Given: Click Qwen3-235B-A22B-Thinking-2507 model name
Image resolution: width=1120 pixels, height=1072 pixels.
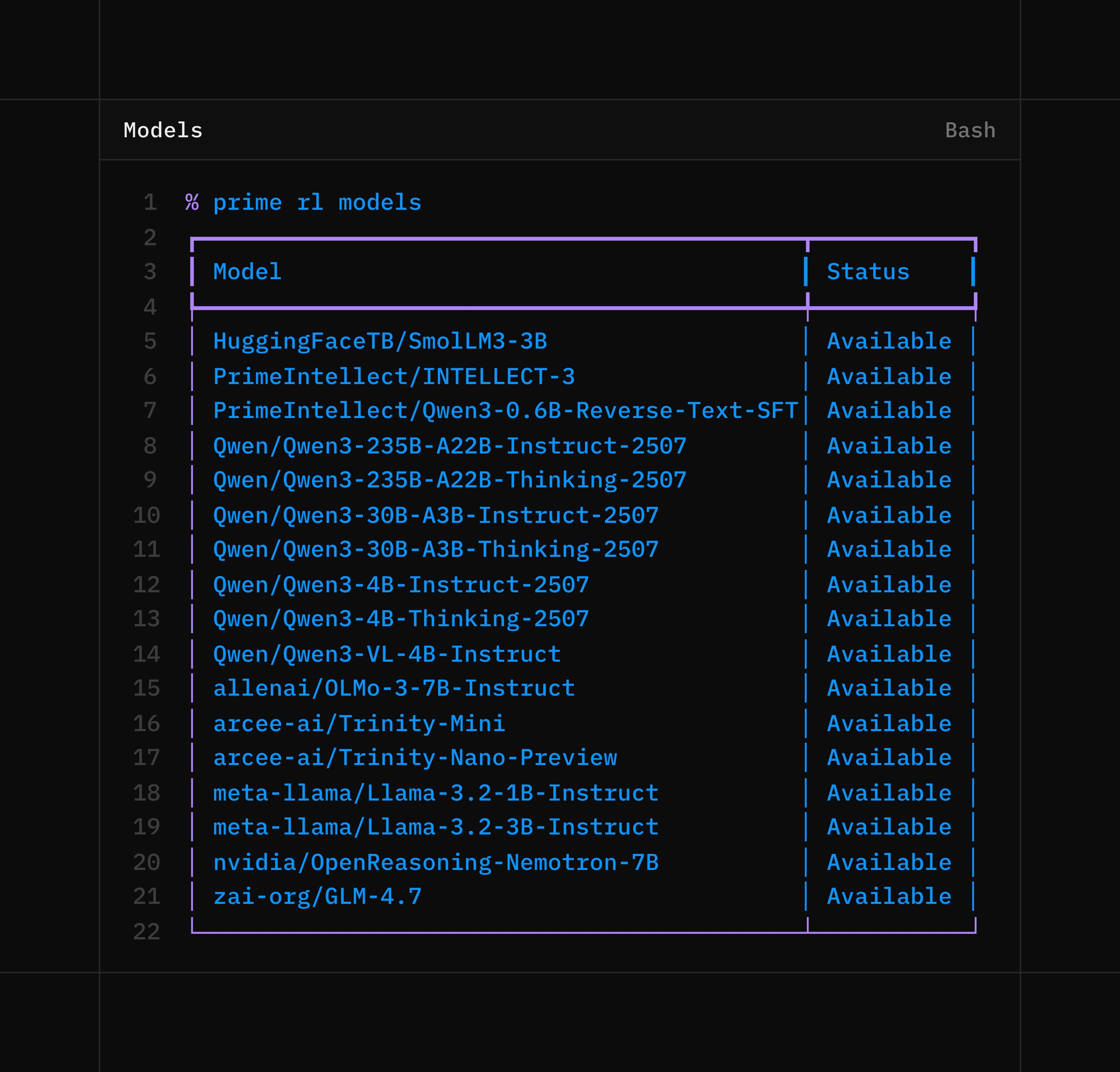Looking at the screenshot, I should (449, 480).
